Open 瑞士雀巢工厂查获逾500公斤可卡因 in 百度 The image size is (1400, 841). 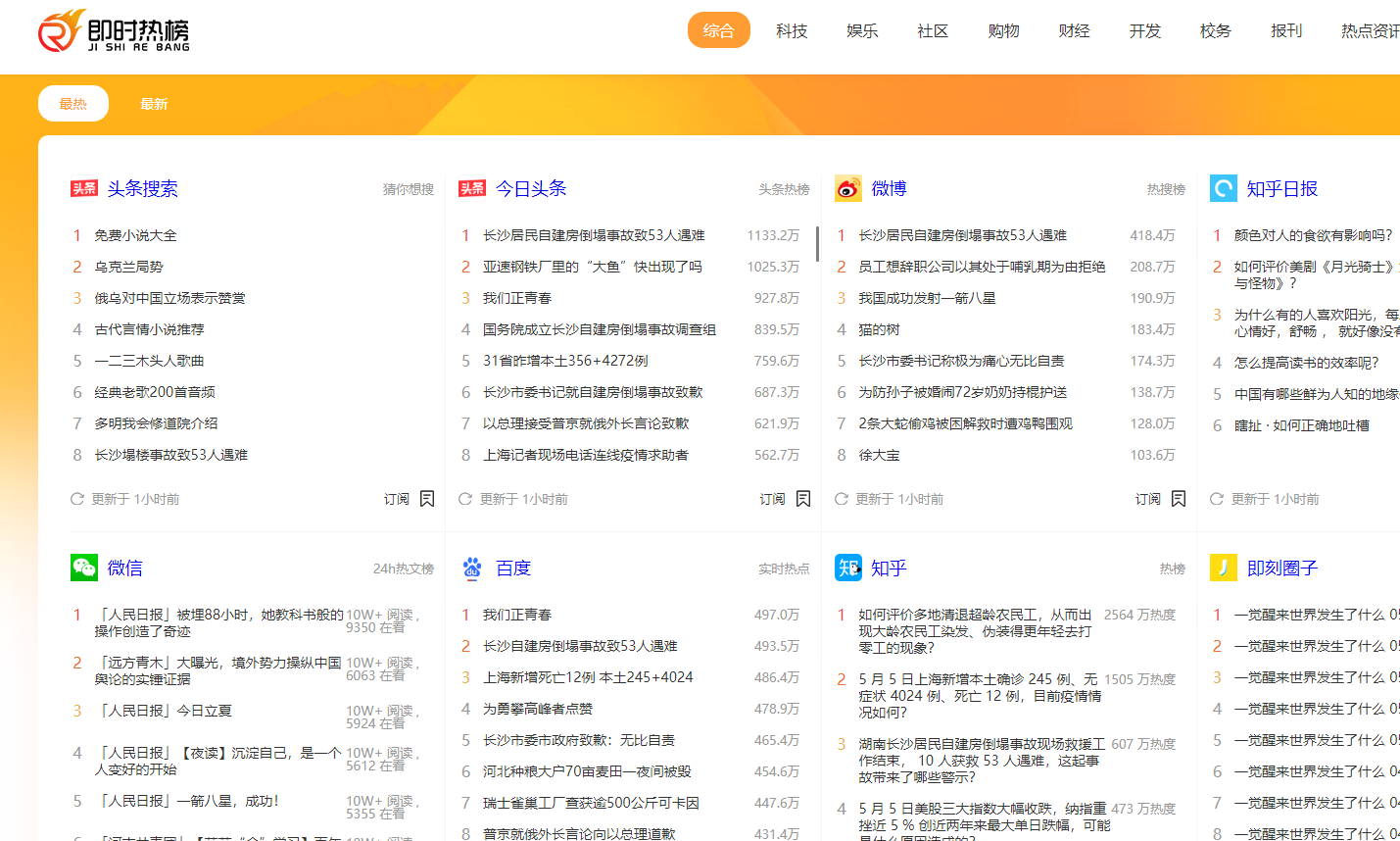[x=591, y=803]
